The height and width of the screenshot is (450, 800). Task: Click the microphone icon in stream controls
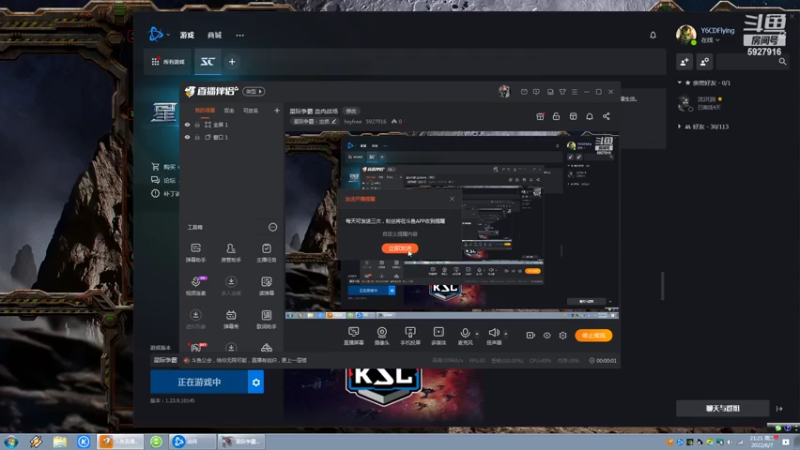click(x=465, y=334)
